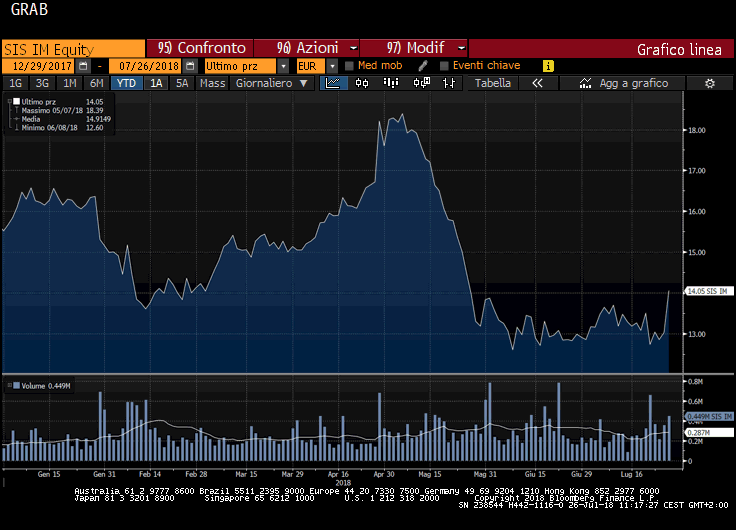Screen dimensions: 736x530
Task: Click the Lug 16 date axis label
Action: (631, 474)
